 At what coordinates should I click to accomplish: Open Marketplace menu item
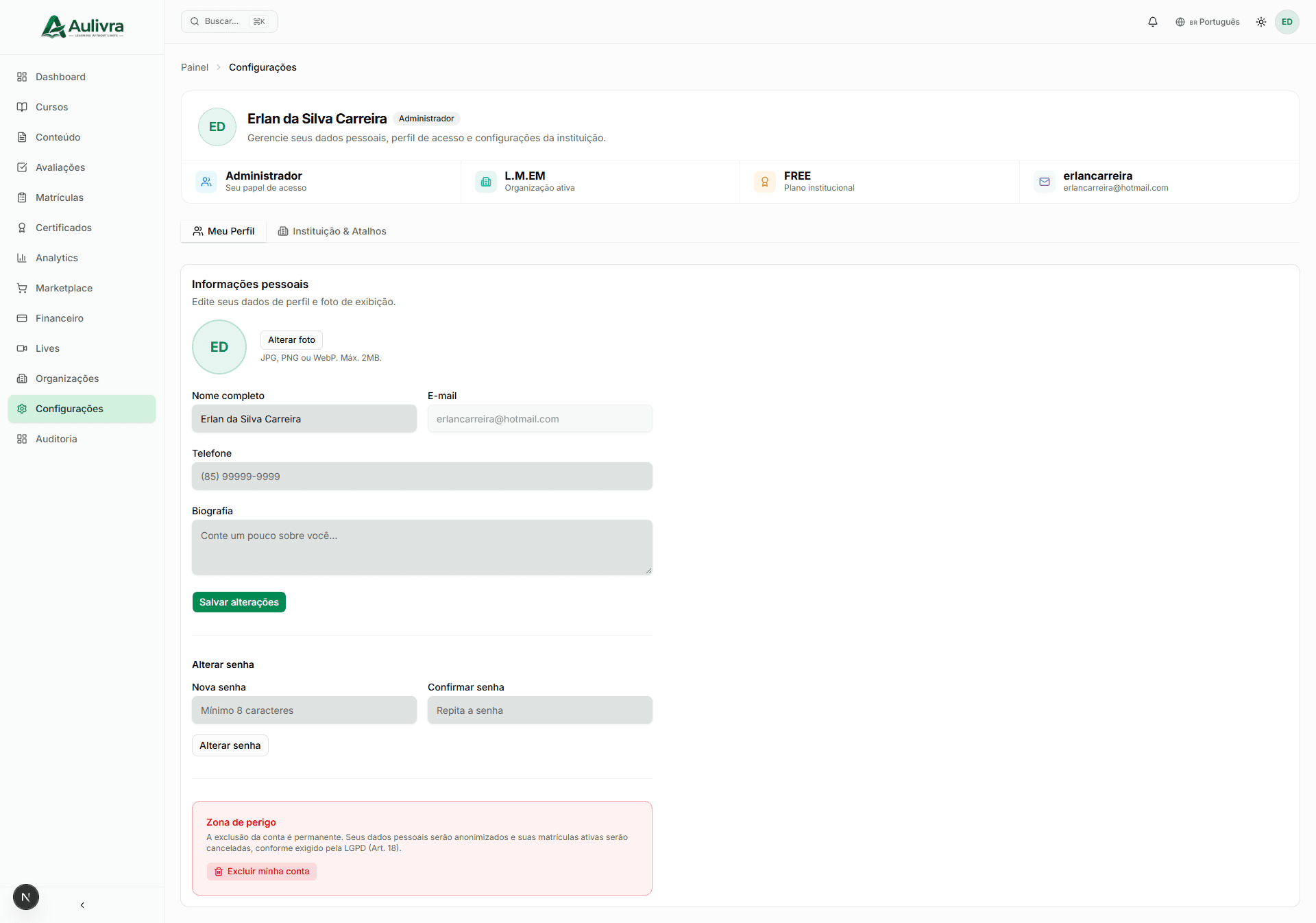82,288
